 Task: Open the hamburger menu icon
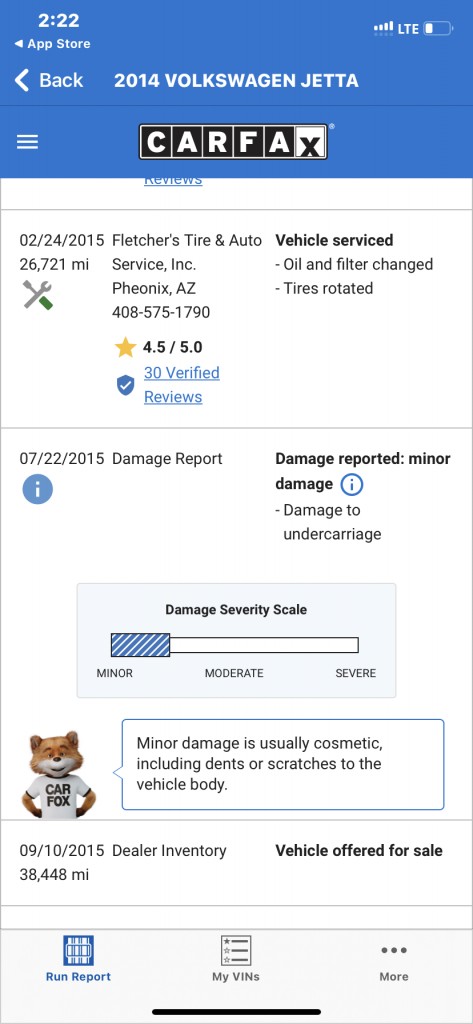point(27,142)
